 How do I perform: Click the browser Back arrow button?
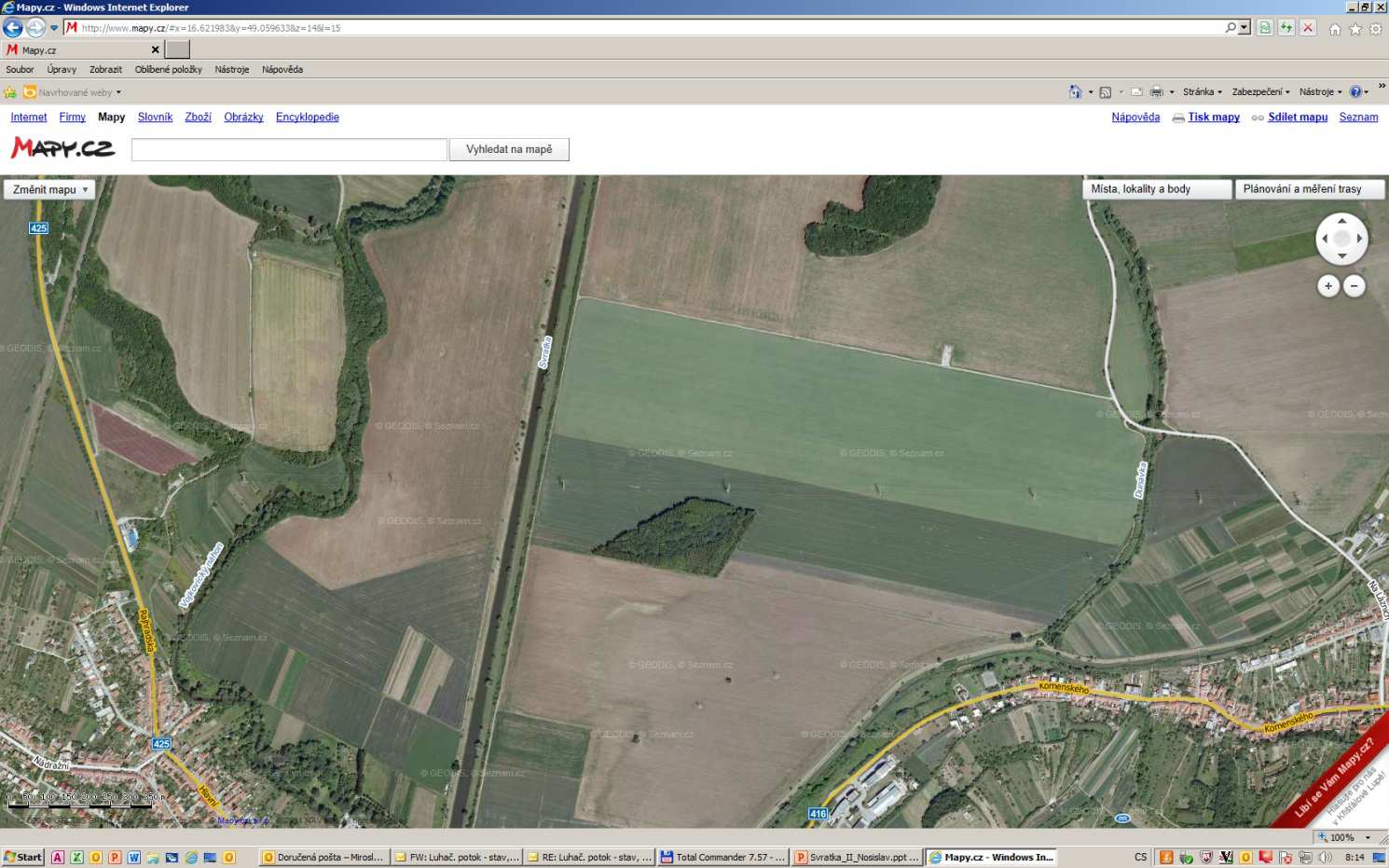tap(13, 28)
